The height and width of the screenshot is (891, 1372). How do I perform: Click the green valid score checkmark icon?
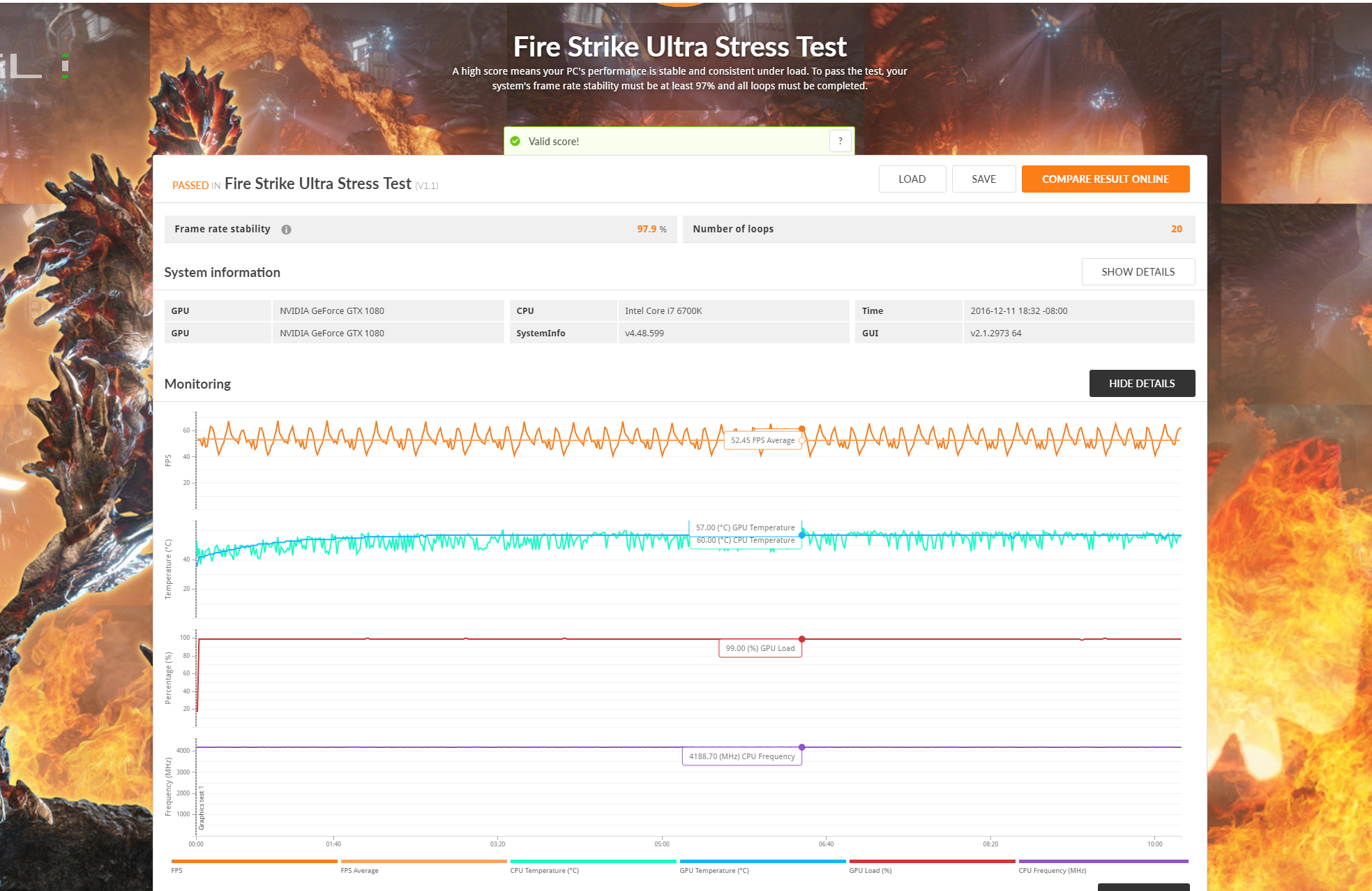click(515, 141)
